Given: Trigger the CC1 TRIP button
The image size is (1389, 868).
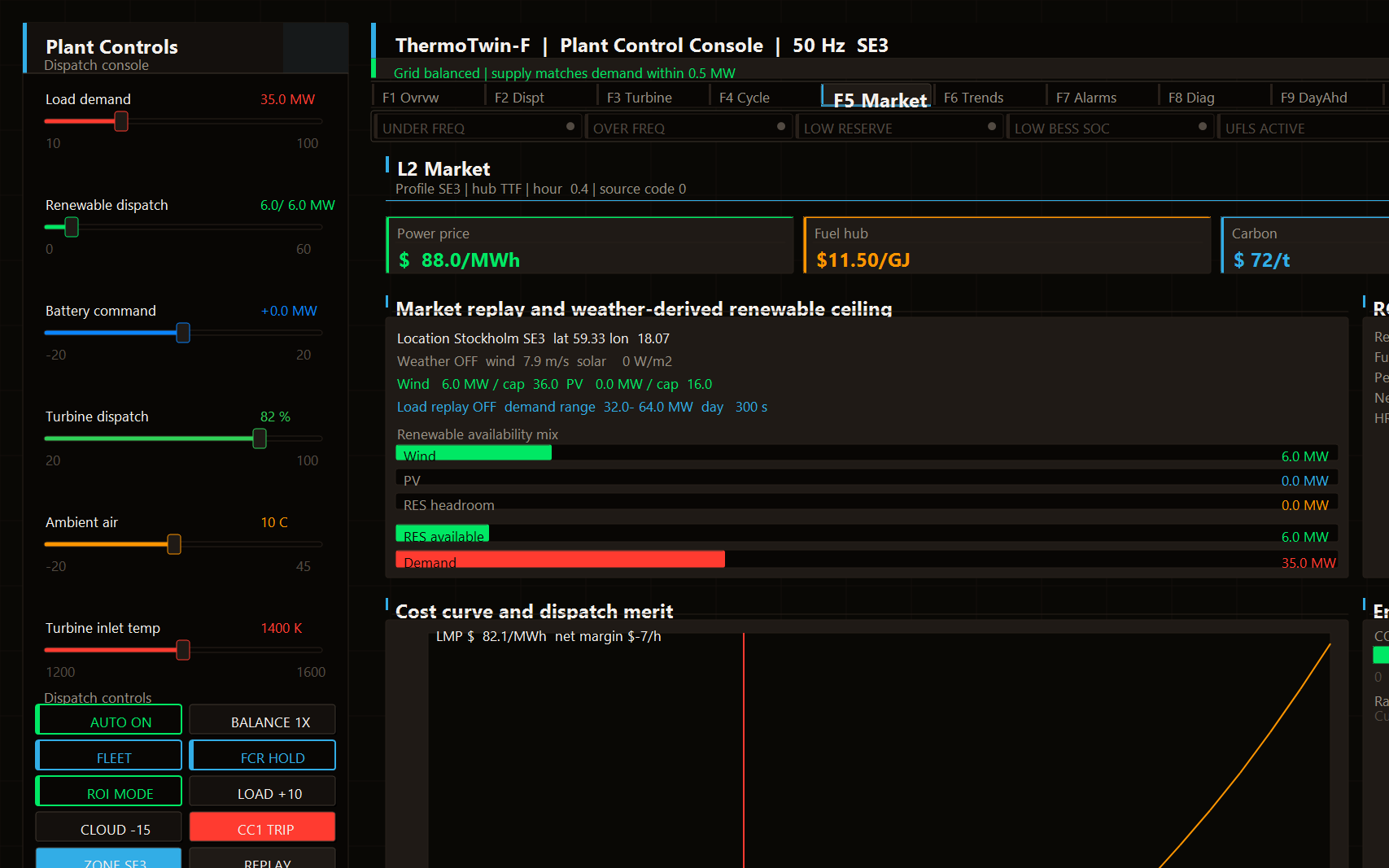Looking at the screenshot, I should pyautogui.click(x=263, y=828).
